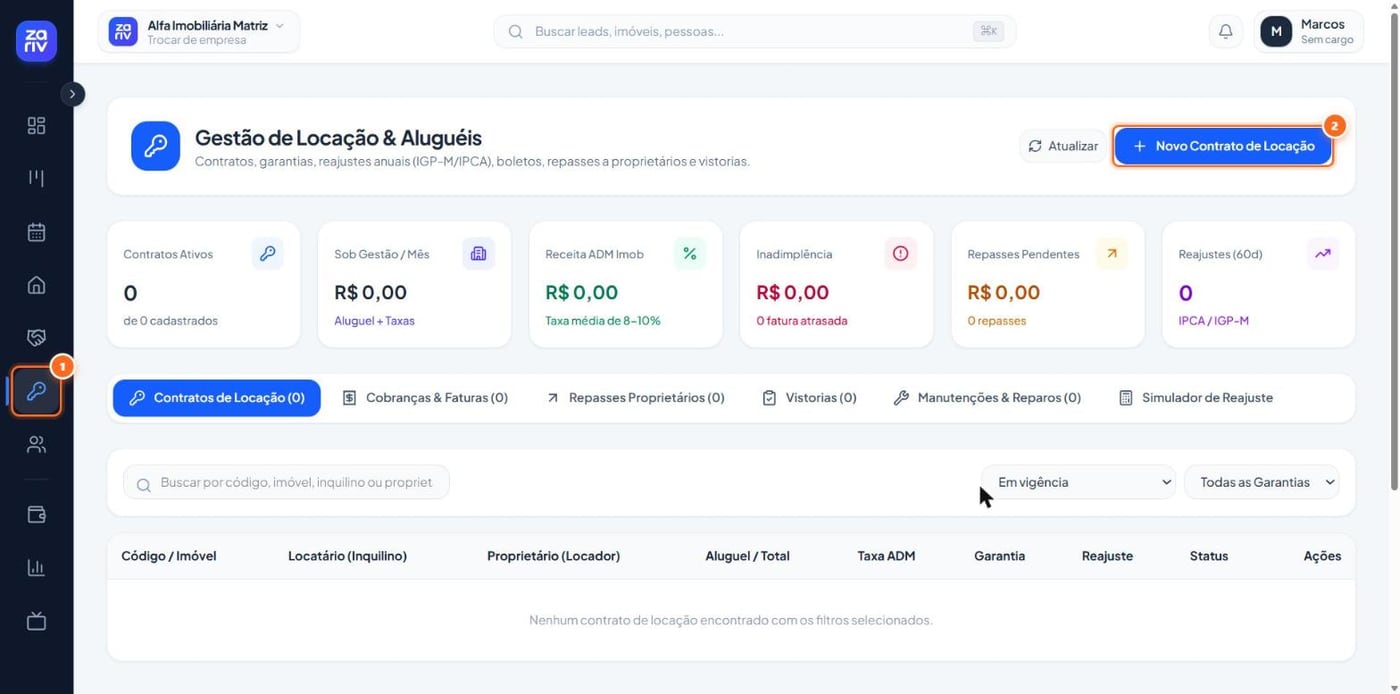Click the percent icon on Receita ADM card

point(689,254)
